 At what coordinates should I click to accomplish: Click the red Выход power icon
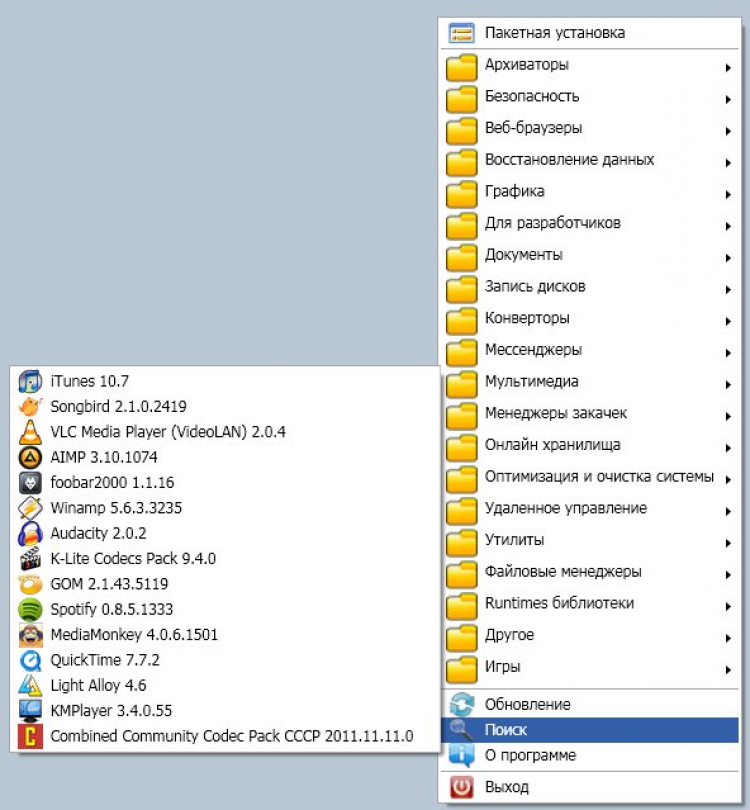tap(461, 787)
